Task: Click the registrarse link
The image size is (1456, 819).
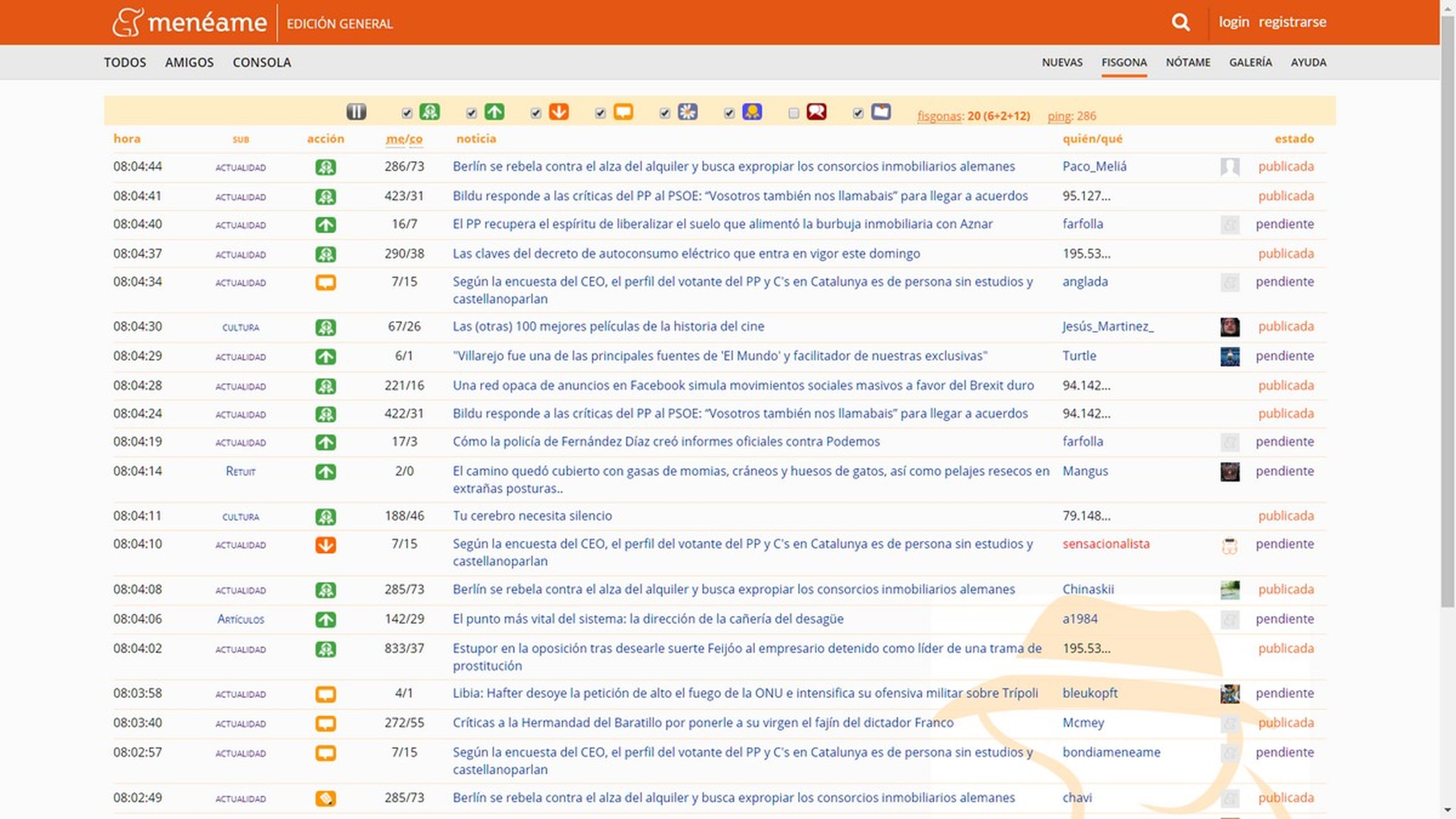Action: pos(1292,22)
